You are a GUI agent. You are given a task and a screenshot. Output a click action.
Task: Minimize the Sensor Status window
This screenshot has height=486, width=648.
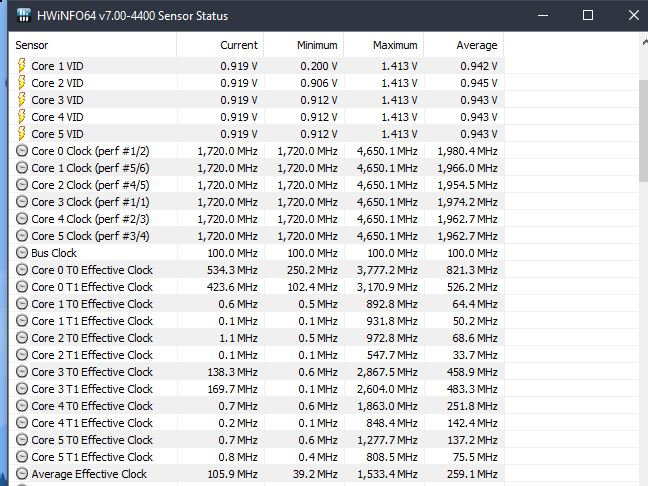(x=542, y=15)
